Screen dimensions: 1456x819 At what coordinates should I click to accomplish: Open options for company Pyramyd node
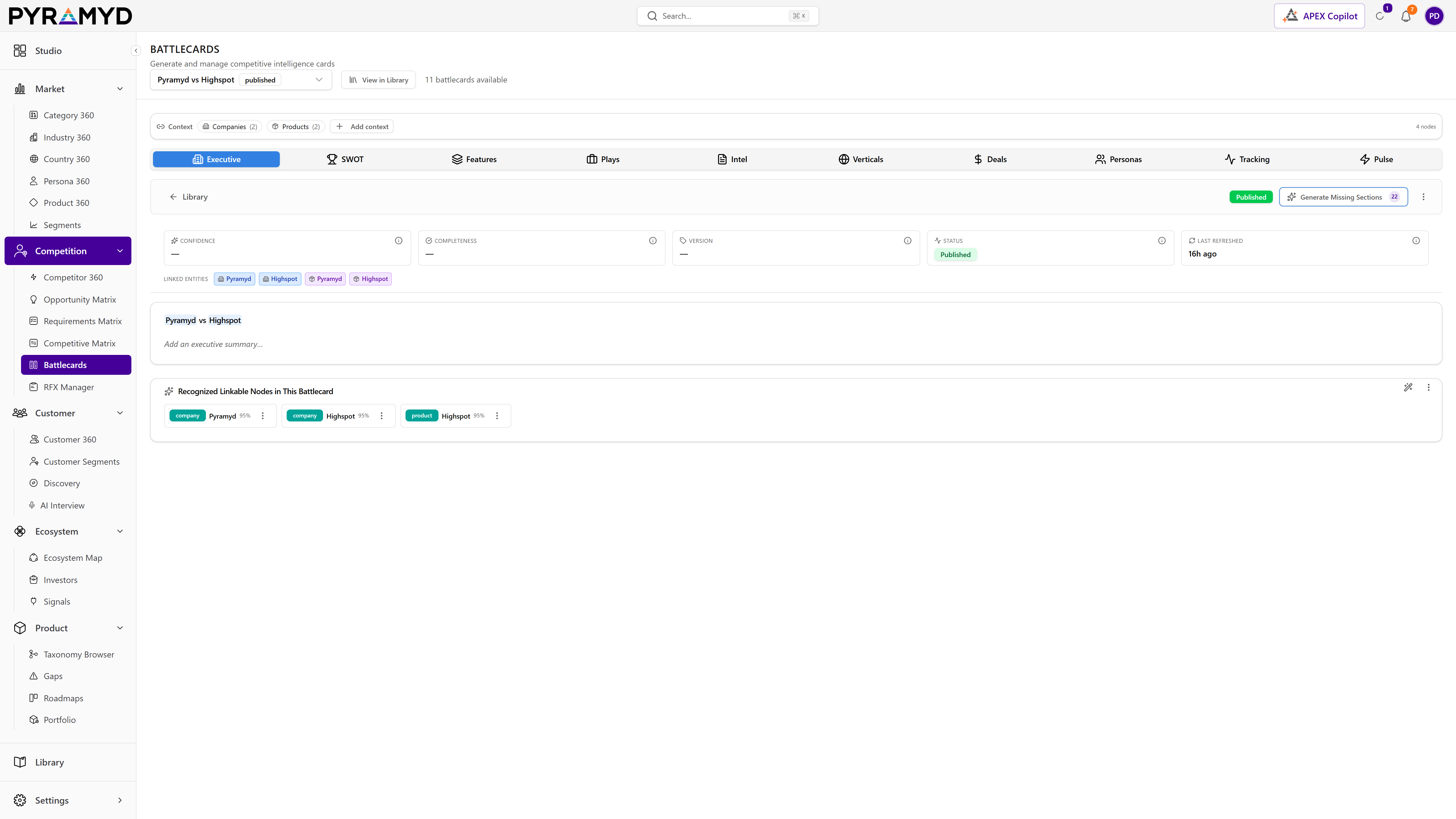click(263, 416)
